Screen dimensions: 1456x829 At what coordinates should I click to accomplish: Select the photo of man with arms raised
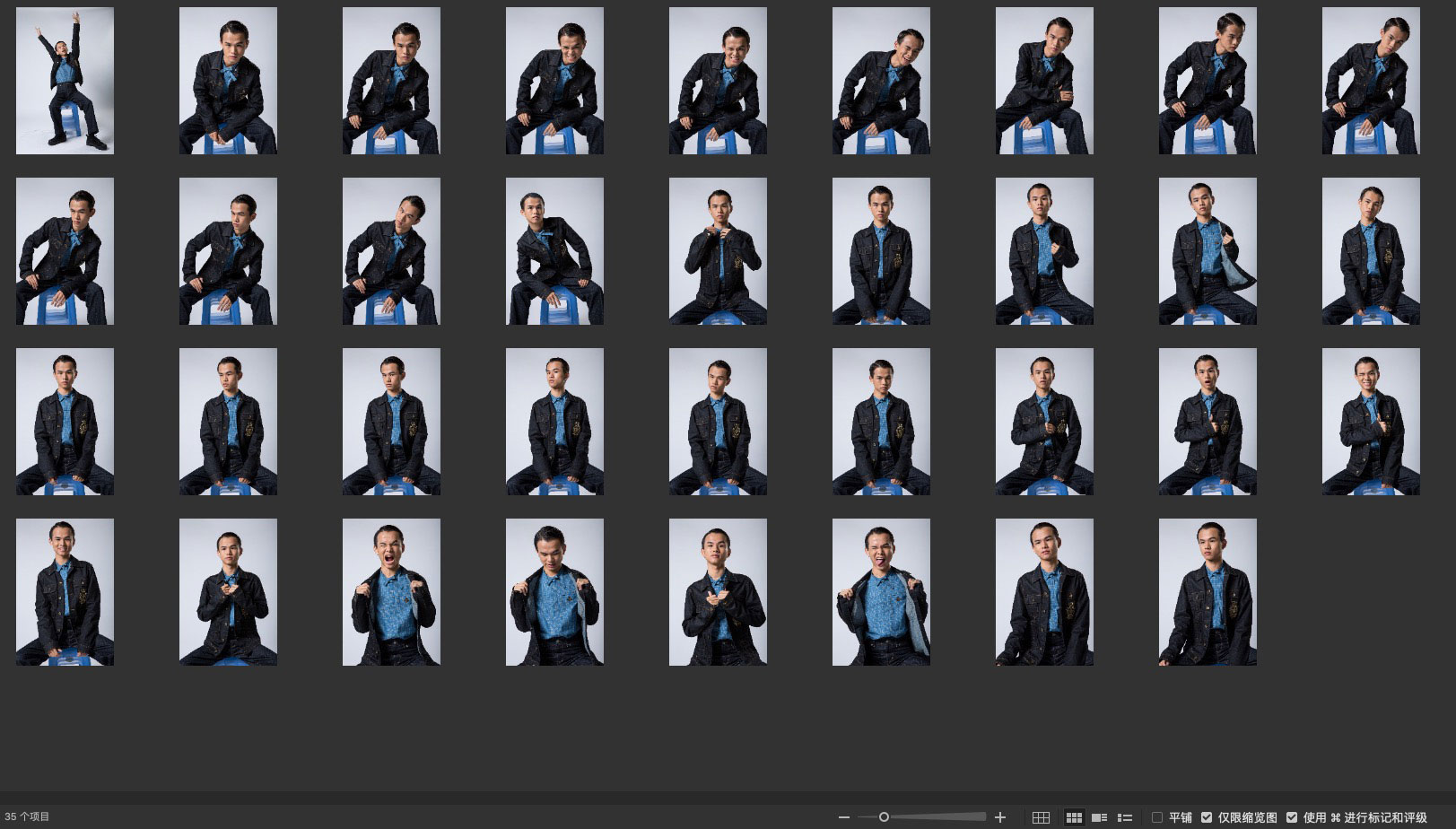(65, 81)
